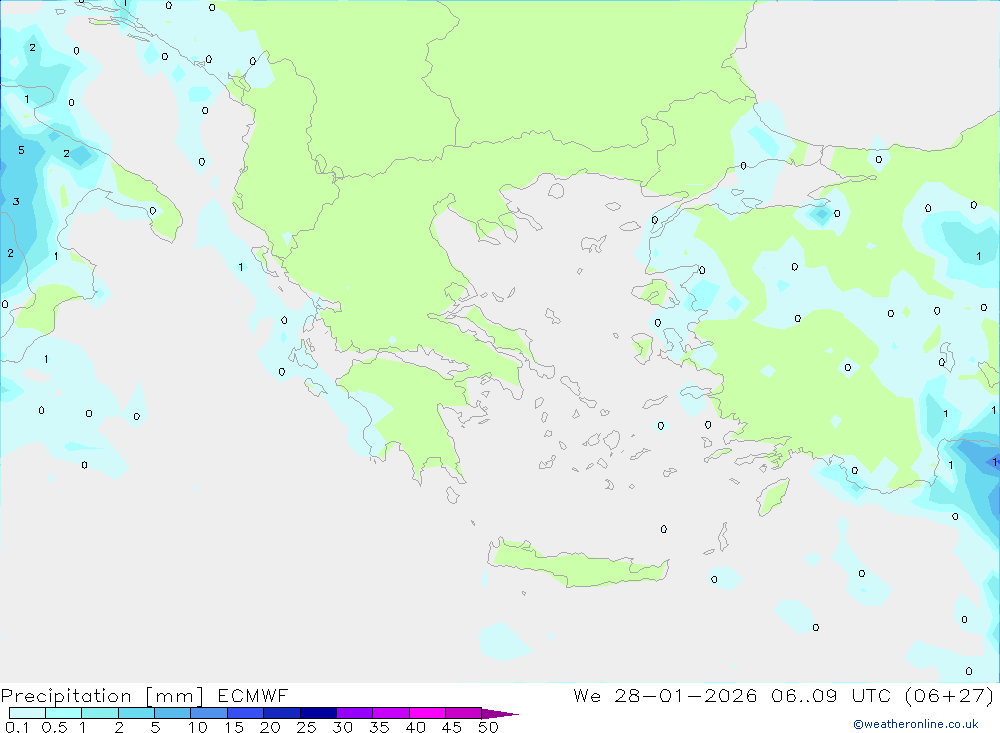Click the 1–2 mm legend color swatch
The image size is (1000, 733).
100,713
